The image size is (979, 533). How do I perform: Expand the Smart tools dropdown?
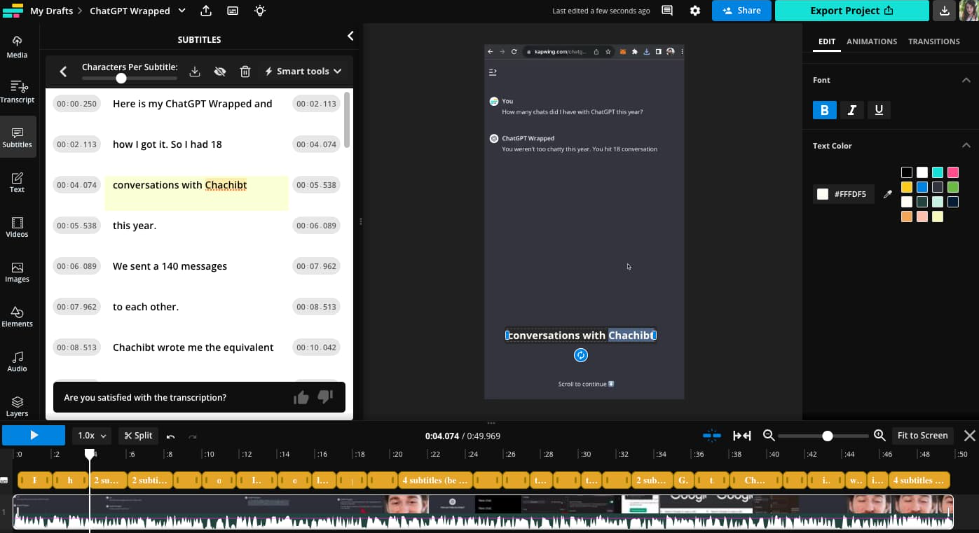tap(303, 71)
